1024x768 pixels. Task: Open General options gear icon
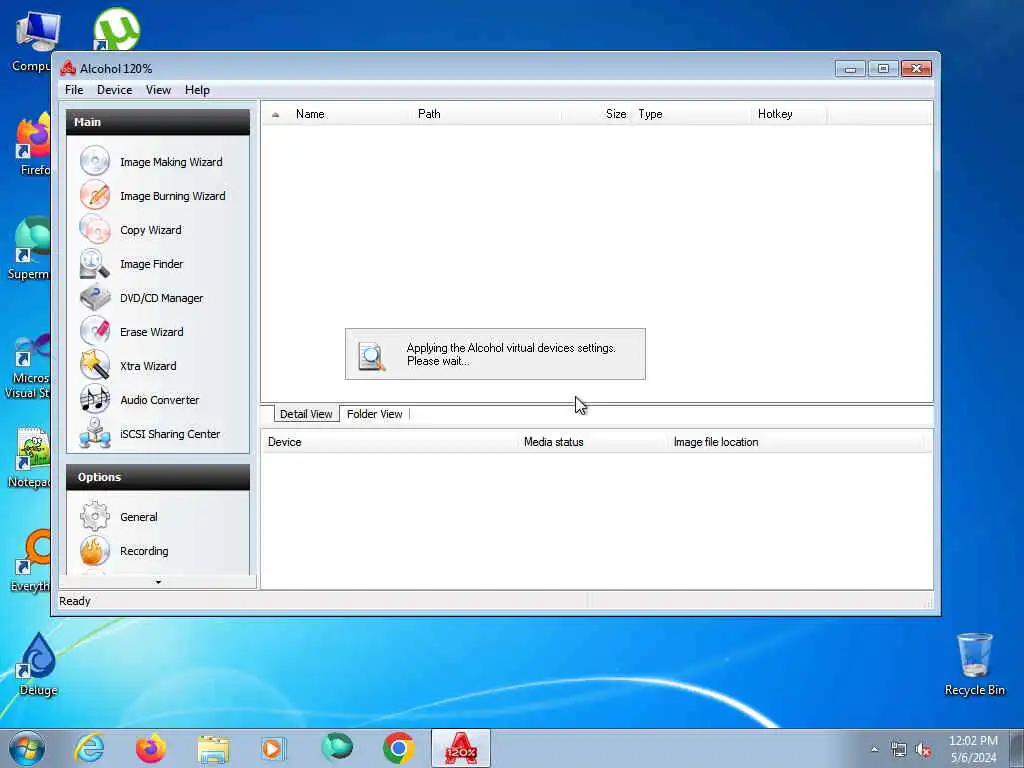95,517
